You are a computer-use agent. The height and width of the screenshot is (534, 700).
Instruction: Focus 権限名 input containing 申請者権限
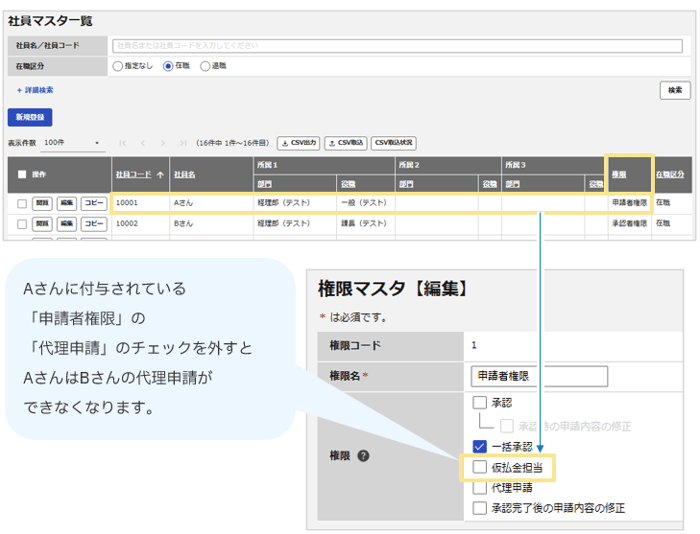click(x=539, y=376)
